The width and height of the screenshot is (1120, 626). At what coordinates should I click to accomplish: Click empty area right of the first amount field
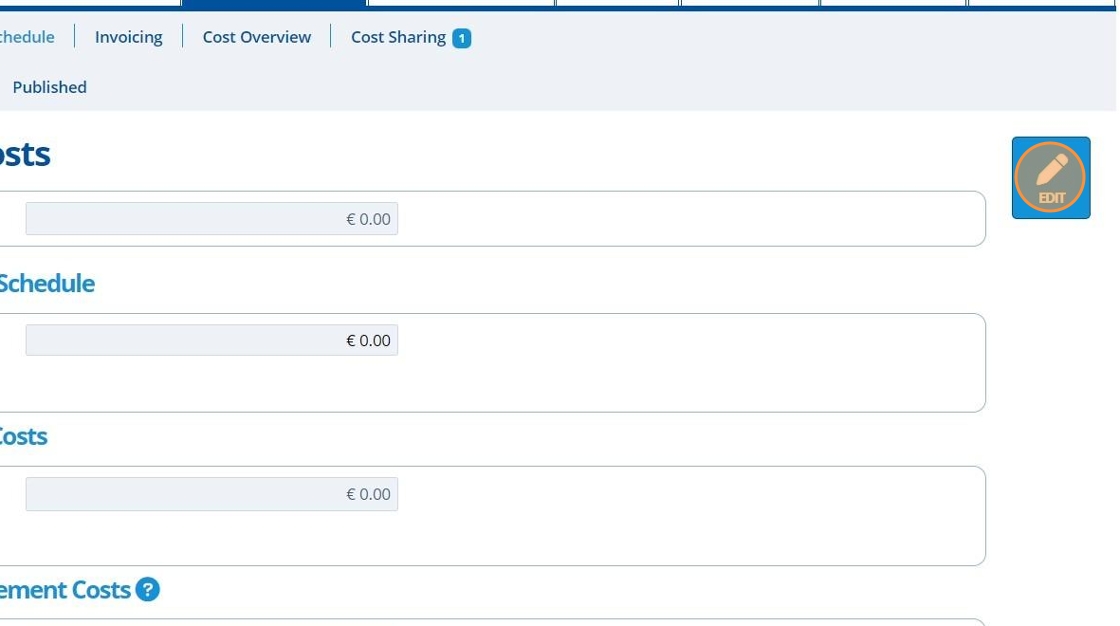pyautogui.click(x=690, y=219)
